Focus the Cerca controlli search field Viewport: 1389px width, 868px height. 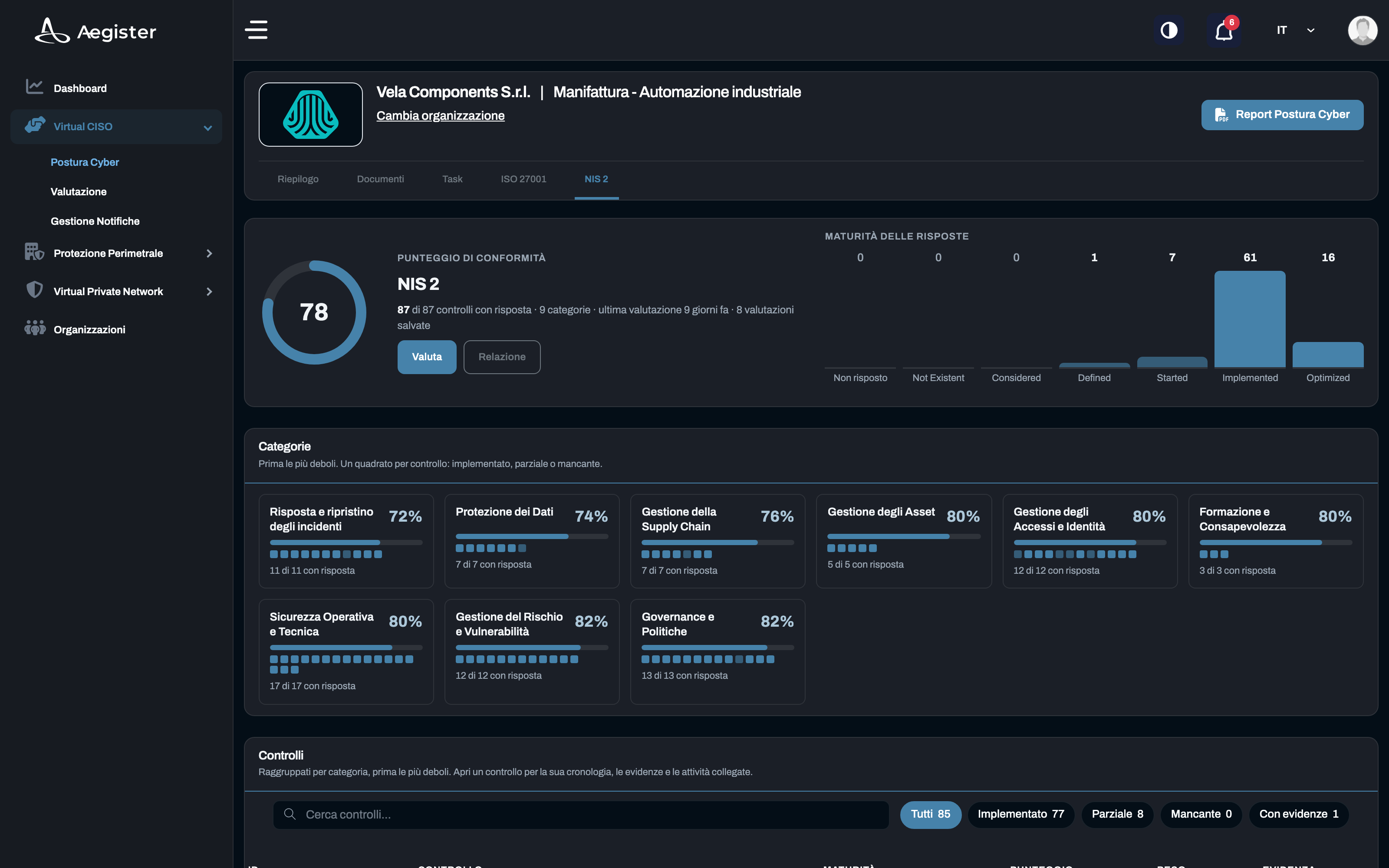click(x=581, y=815)
